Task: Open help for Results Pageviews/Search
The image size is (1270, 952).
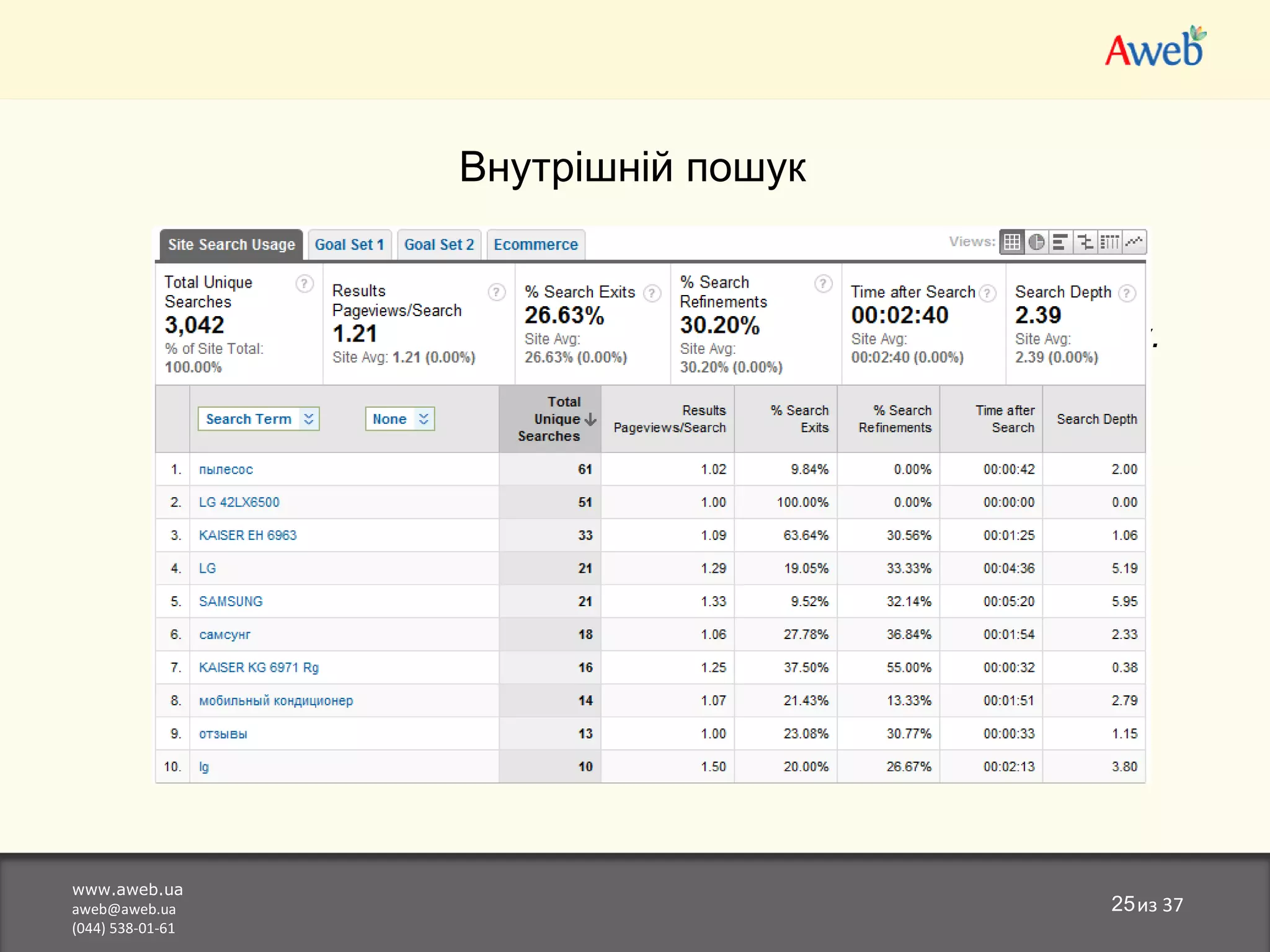Action: [x=497, y=292]
